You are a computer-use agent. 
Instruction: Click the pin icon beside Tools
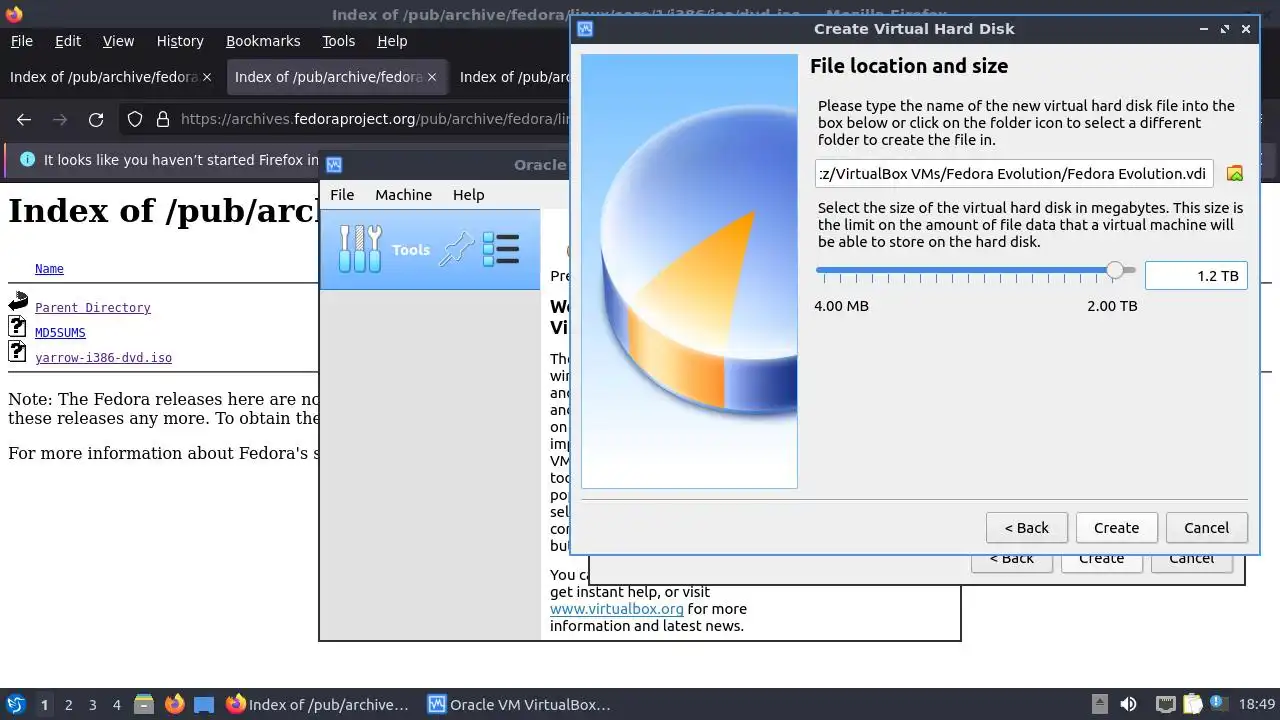[x=457, y=249]
